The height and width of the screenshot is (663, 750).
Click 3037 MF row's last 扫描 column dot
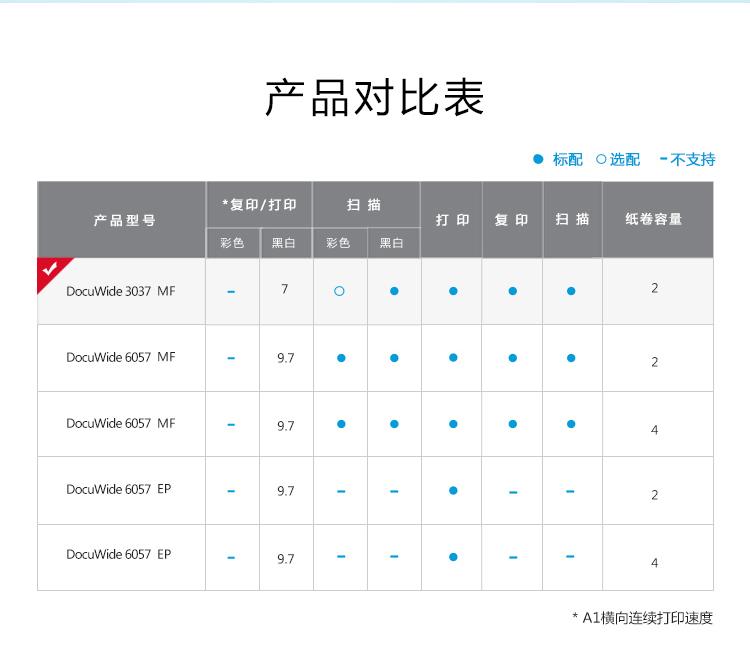[x=571, y=291]
